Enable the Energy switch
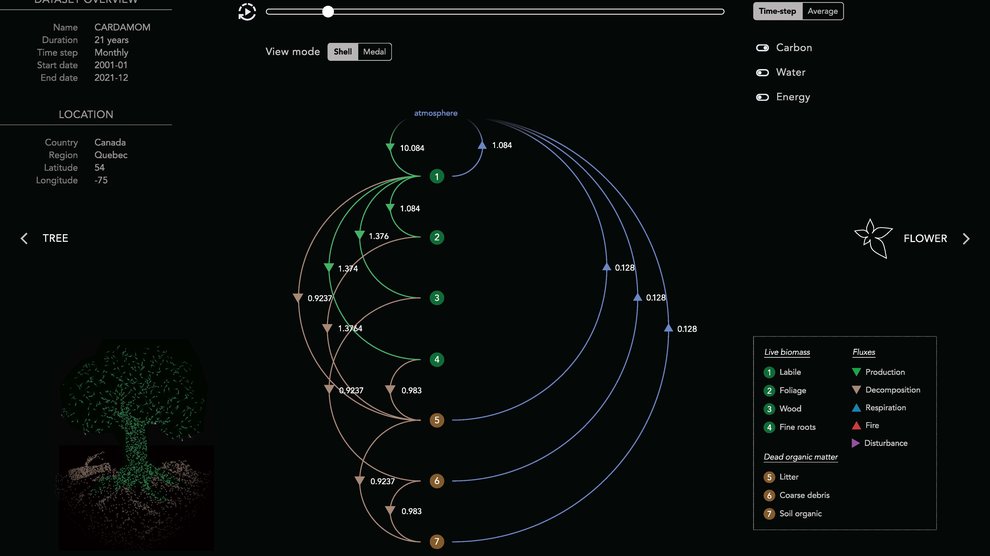This screenshot has width=990, height=556. point(762,98)
